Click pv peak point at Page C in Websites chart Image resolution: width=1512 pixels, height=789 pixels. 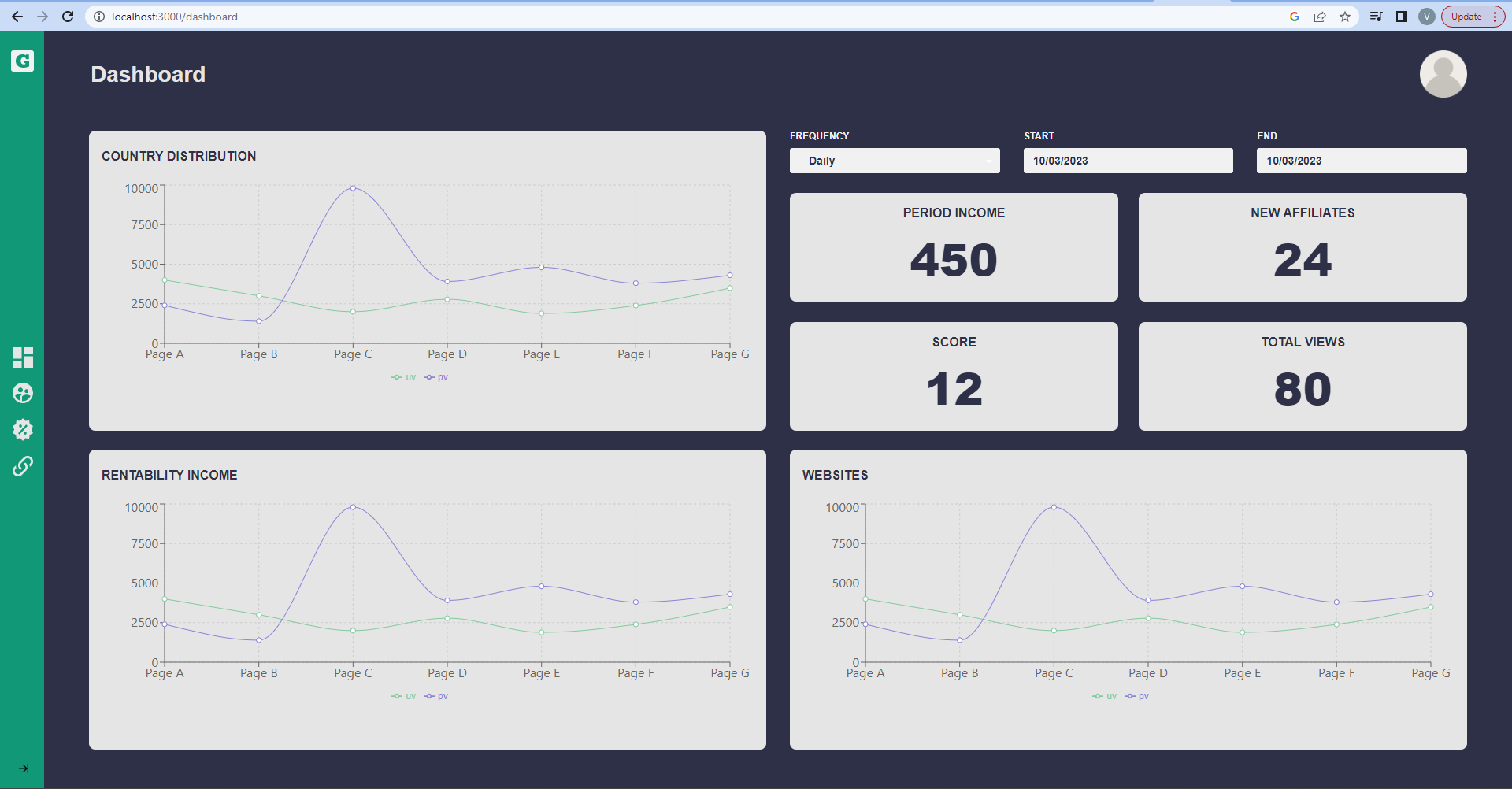(1054, 507)
